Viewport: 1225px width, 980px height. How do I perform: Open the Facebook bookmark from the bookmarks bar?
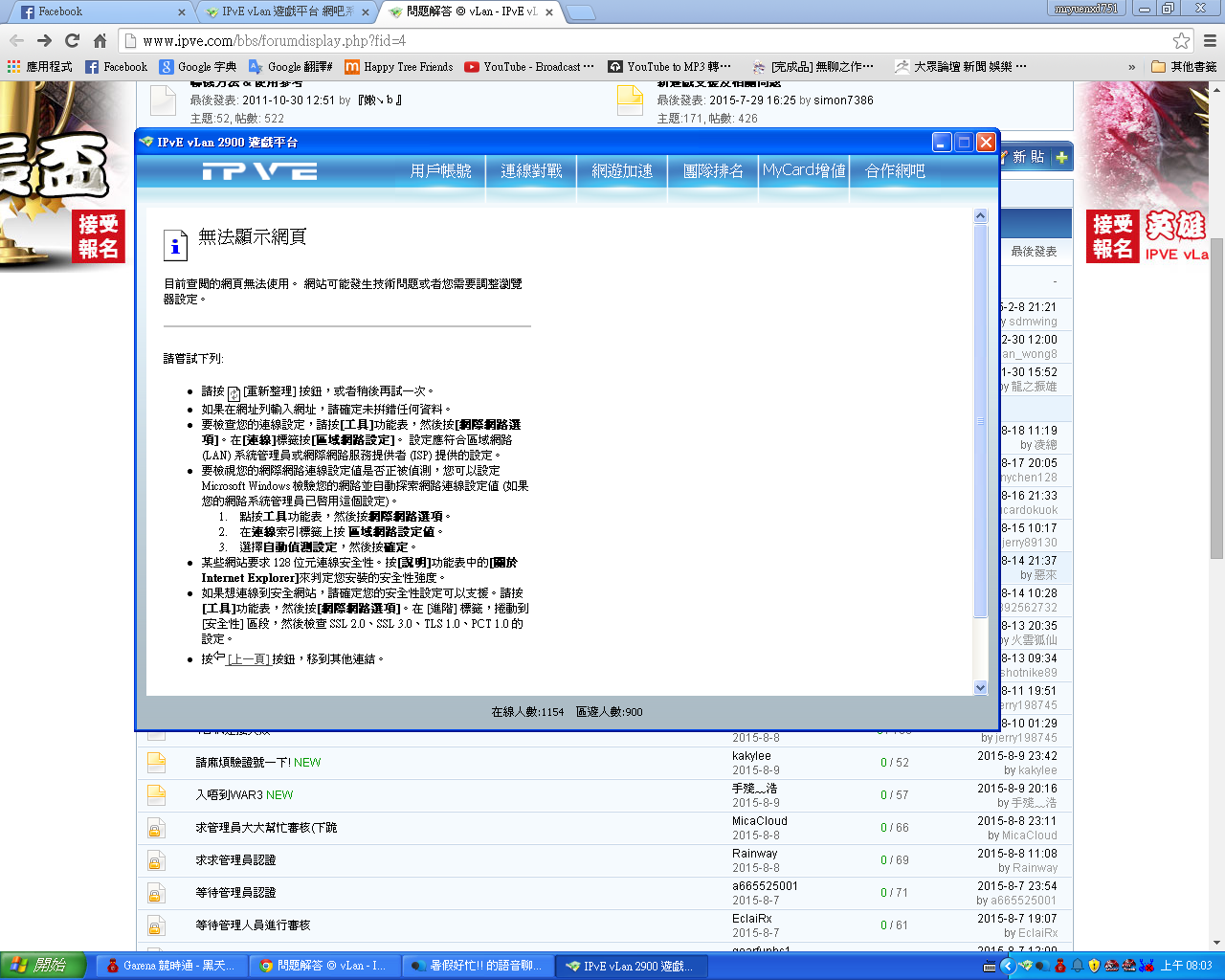point(116,67)
